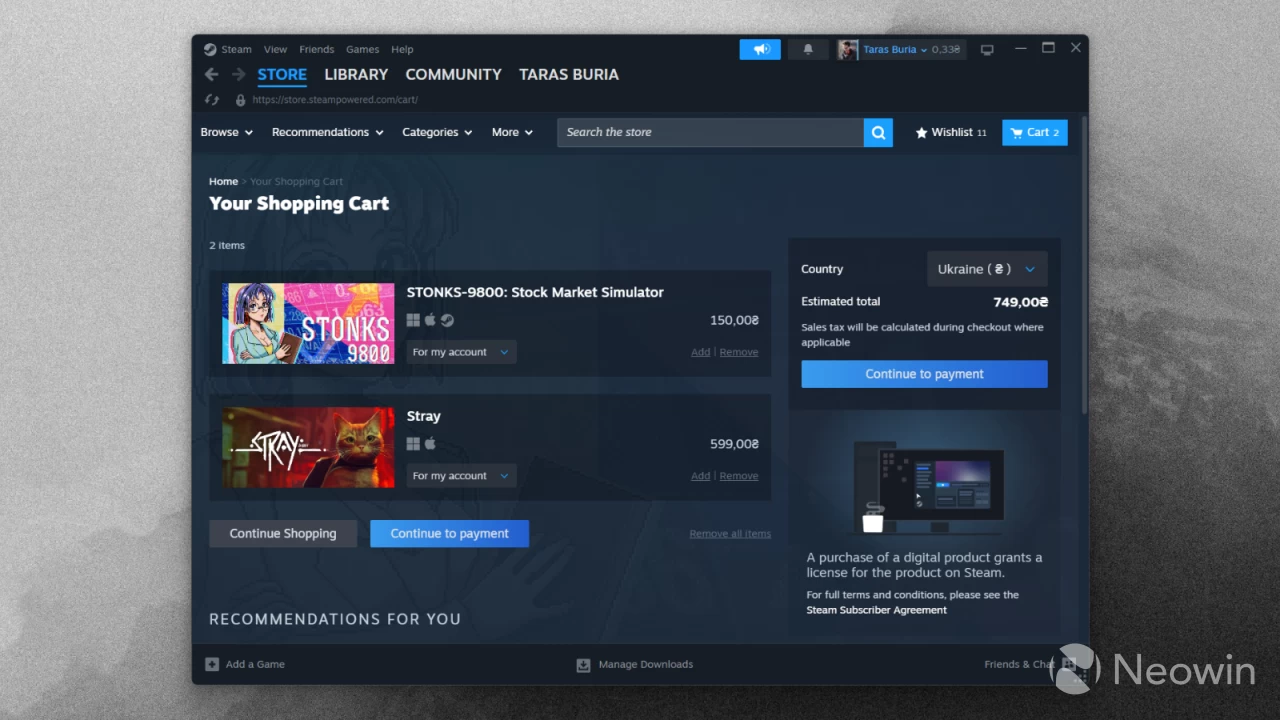Click Apple platform icon for Stray
Screen dimensions: 1280x720
(430, 444)
